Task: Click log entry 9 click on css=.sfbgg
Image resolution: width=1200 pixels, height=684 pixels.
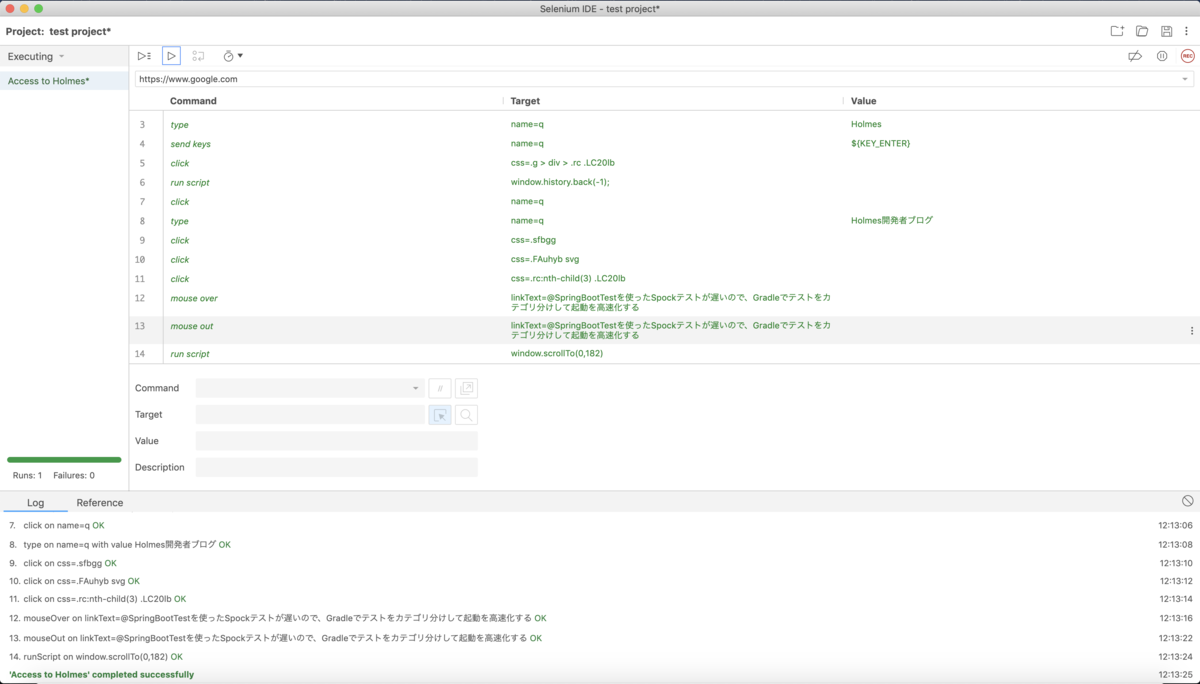Action: point(62,563)
